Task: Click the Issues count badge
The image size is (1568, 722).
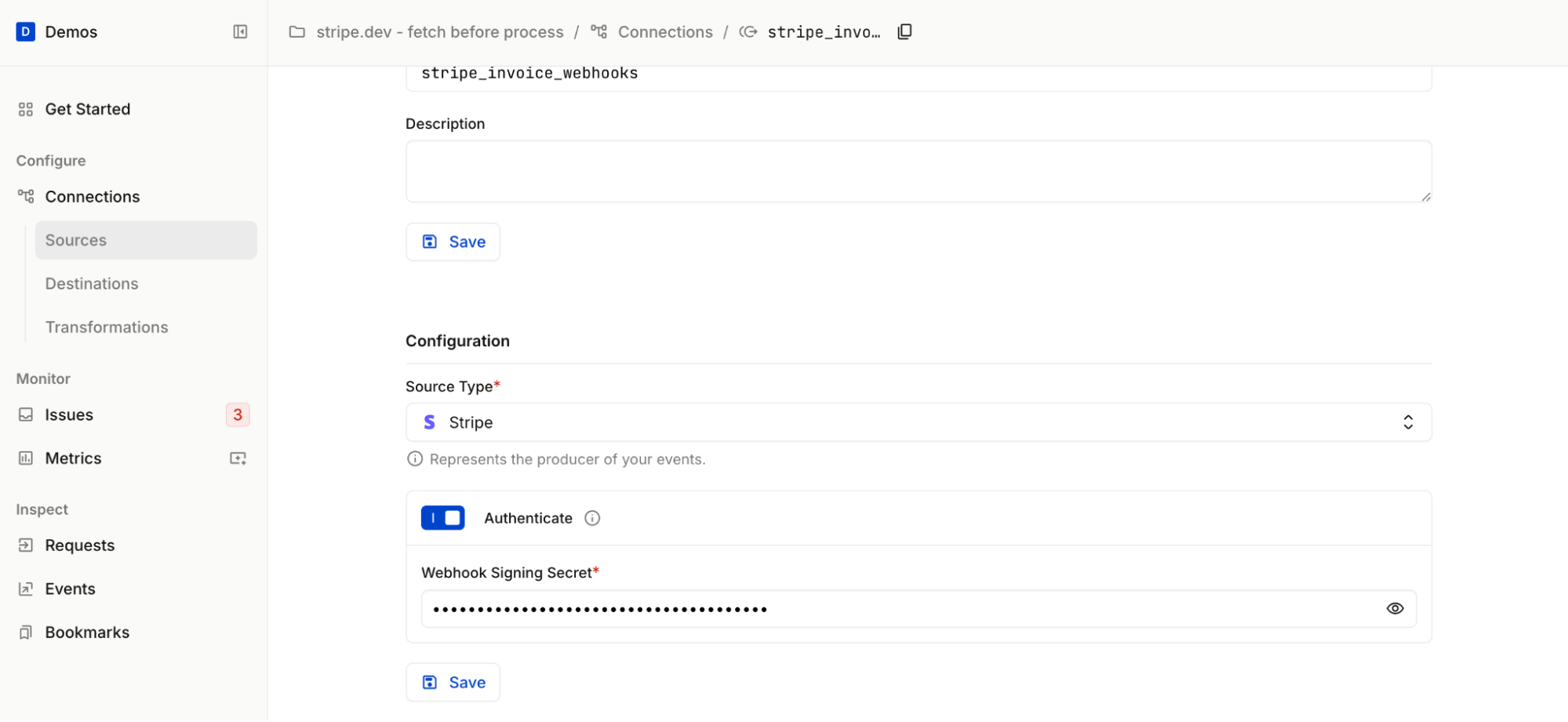Action: (238, 415)
